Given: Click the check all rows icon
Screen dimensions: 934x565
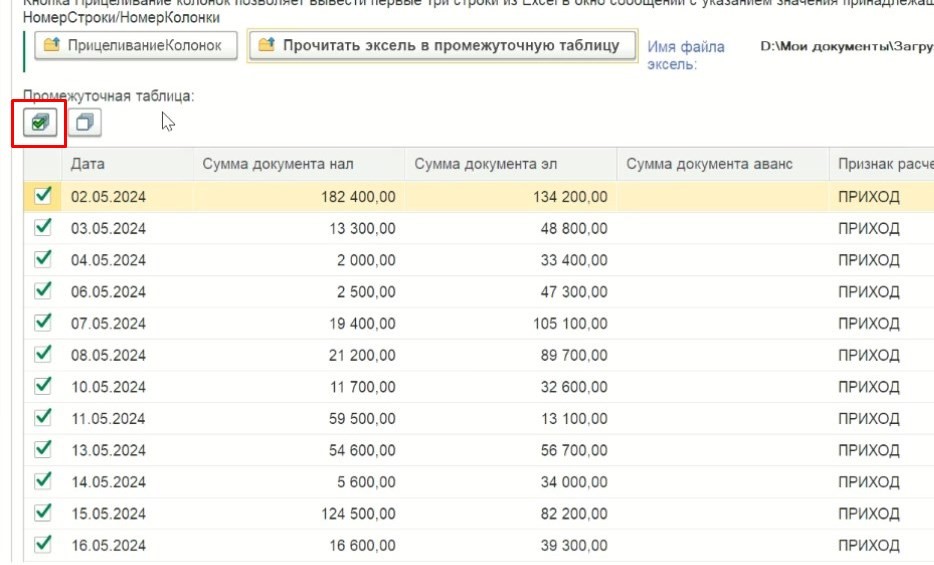Looking at the screenshot, I should (39, 122).
